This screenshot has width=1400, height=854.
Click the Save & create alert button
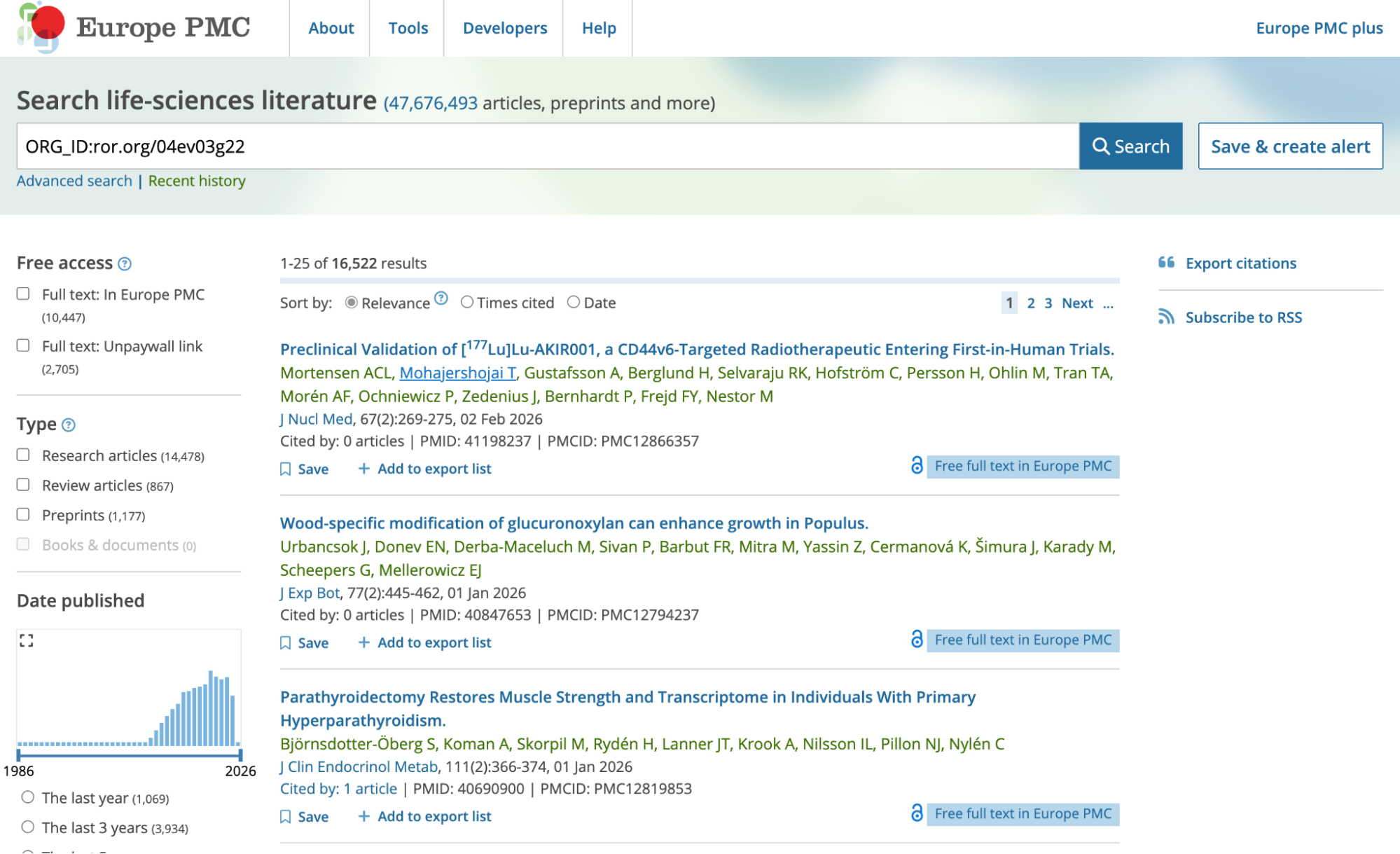(1291, 146)
